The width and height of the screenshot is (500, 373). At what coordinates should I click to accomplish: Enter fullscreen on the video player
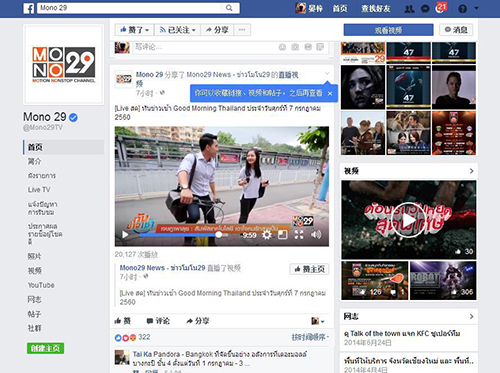[x=299, y=235]
